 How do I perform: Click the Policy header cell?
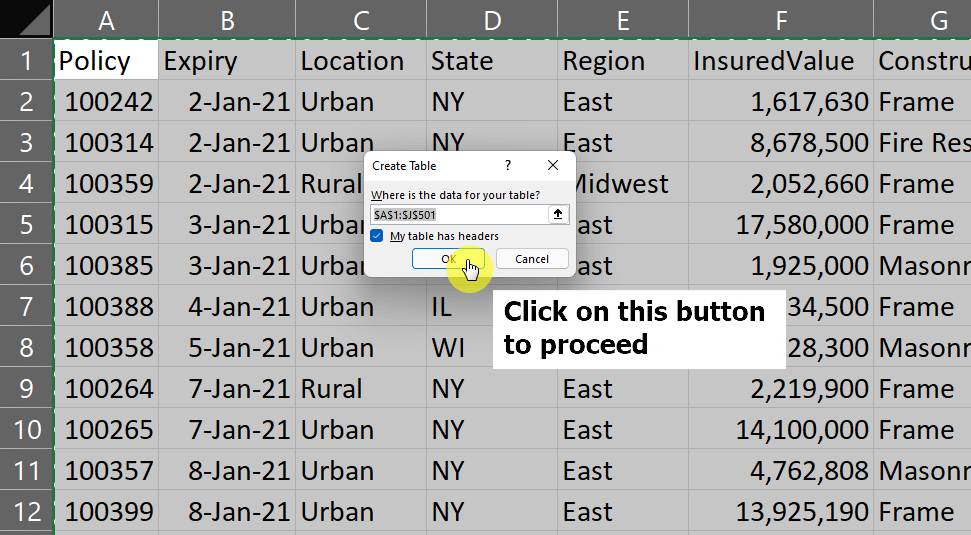106,60
